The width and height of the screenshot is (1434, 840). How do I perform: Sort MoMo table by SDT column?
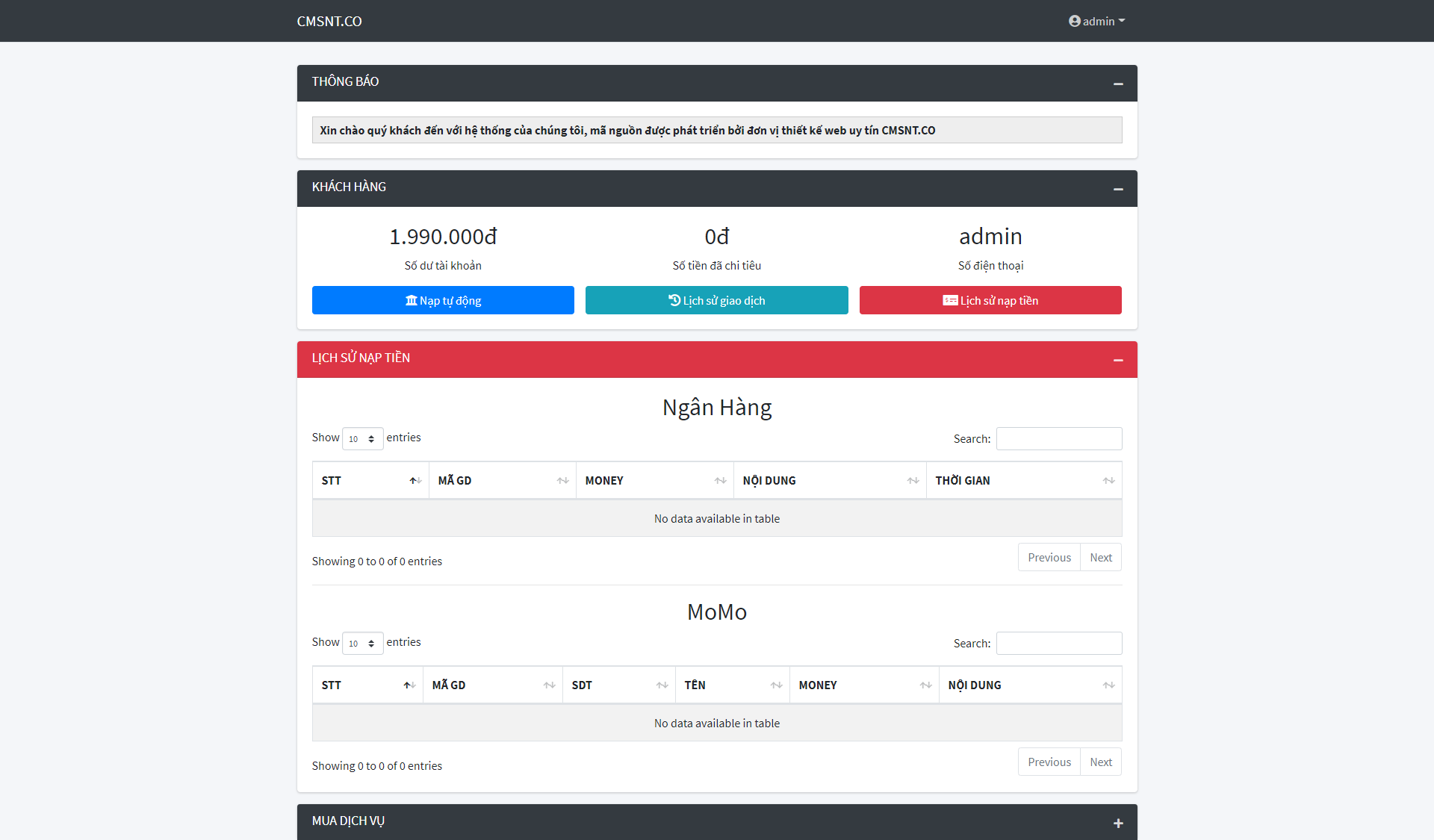618,685
